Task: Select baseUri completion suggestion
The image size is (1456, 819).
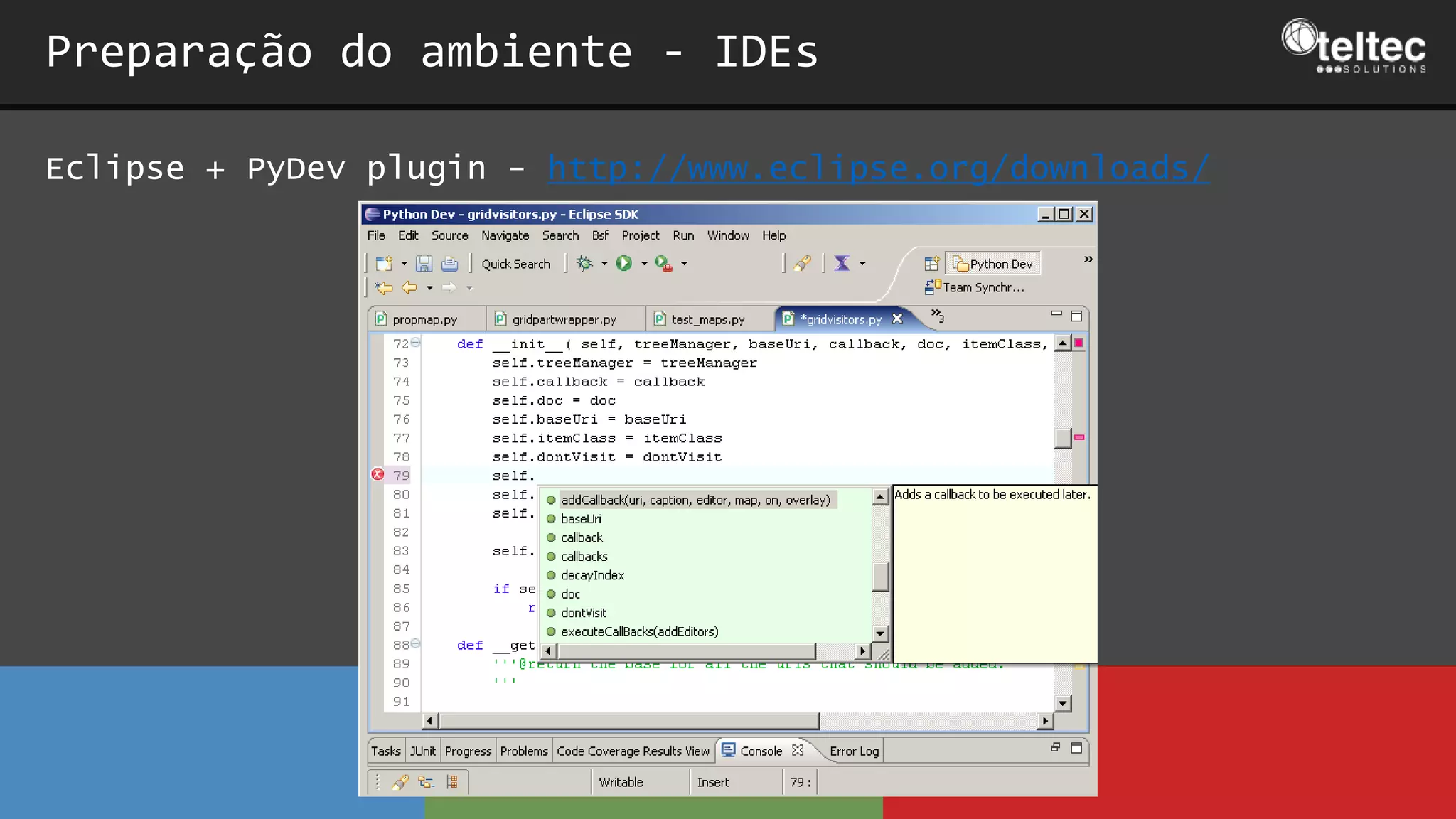Action: pyautogui.click(x=581, y=519)
